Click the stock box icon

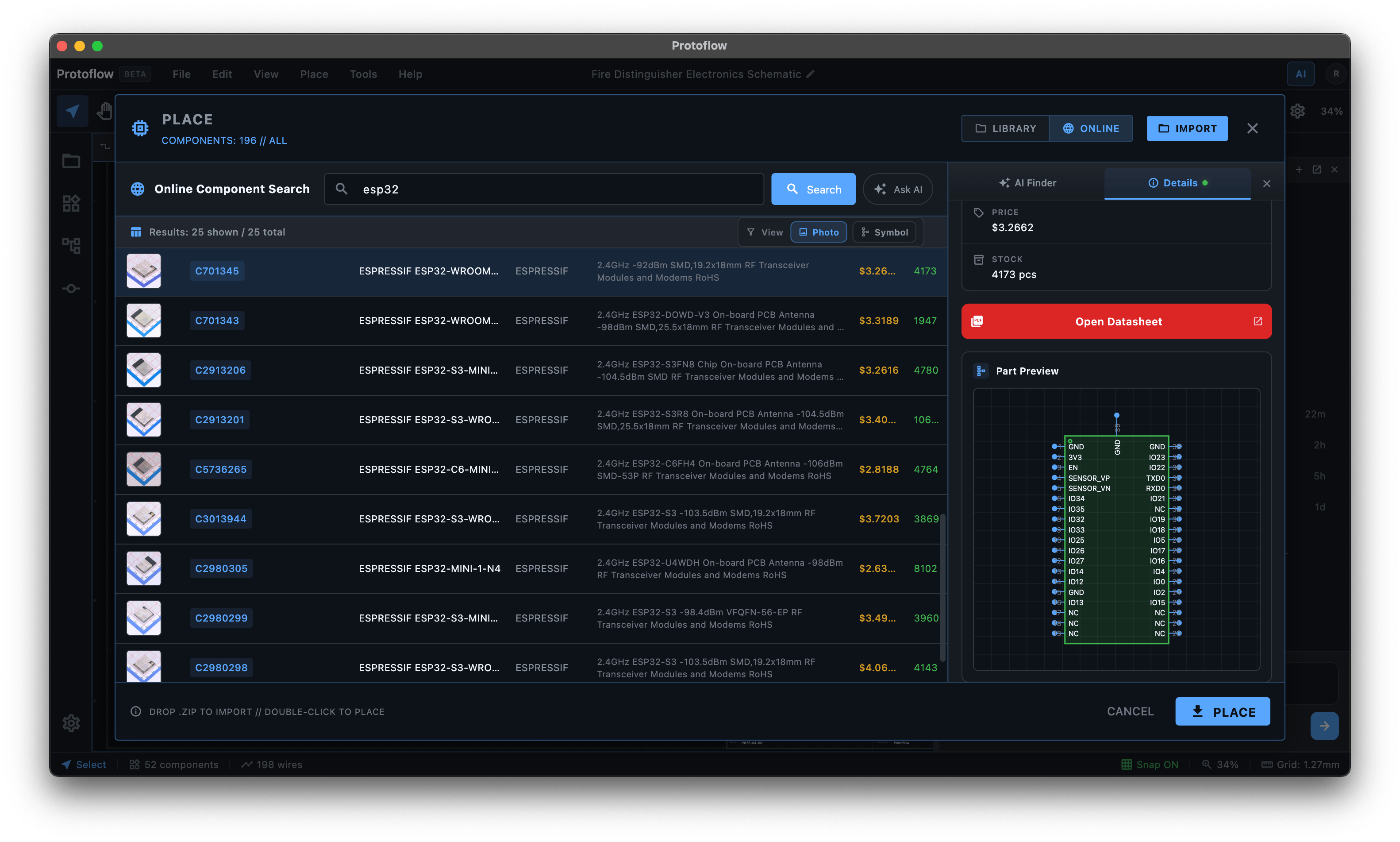tap(979, 260)
